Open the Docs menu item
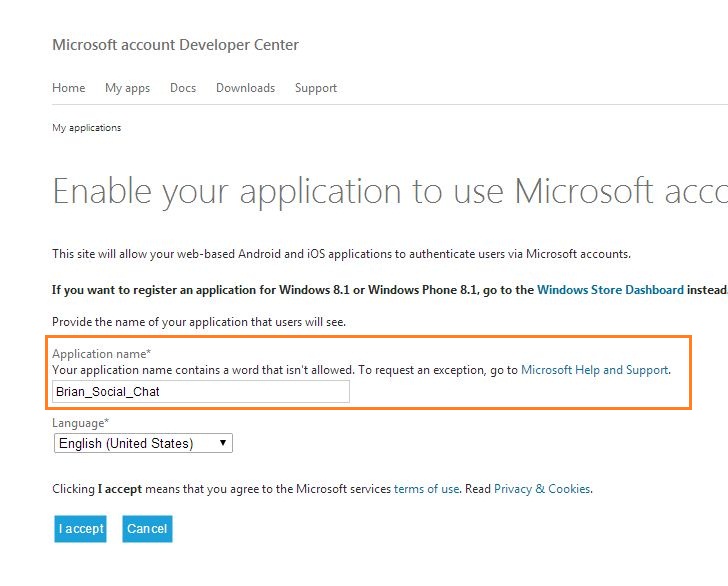728x586 pixels. point(183,88)
